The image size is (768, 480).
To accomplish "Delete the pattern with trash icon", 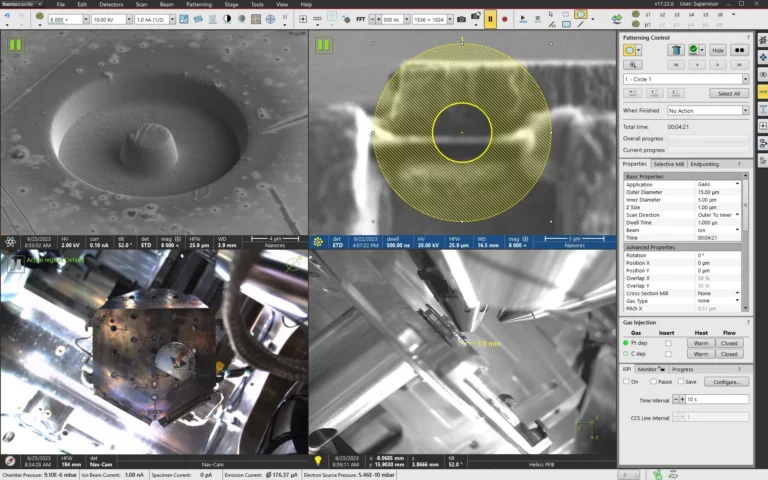I will (677, 49).
